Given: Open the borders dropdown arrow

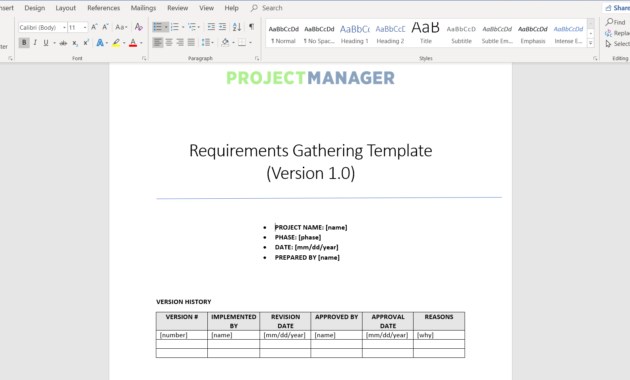Looking at the screenshot, I should pos(250,42).
